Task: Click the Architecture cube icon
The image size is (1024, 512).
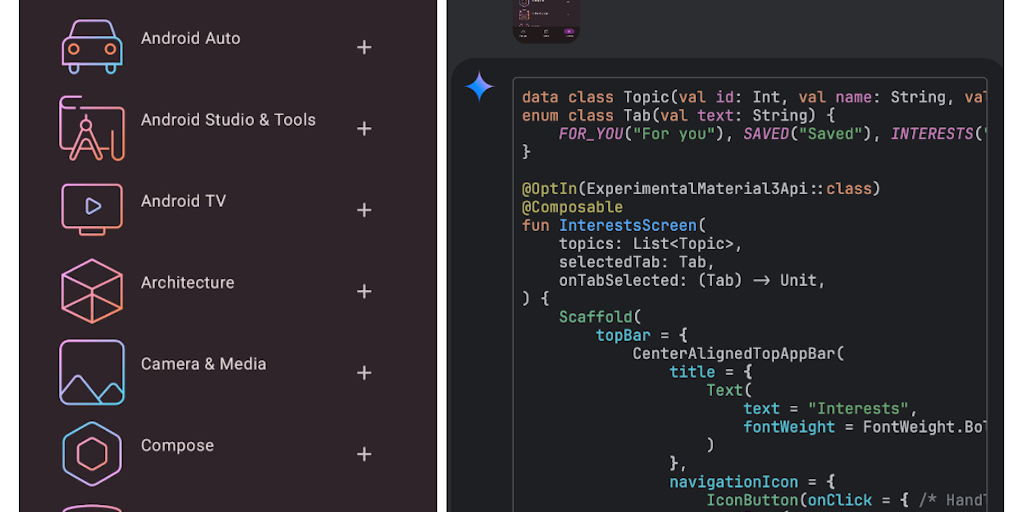Action: point(92,291)
